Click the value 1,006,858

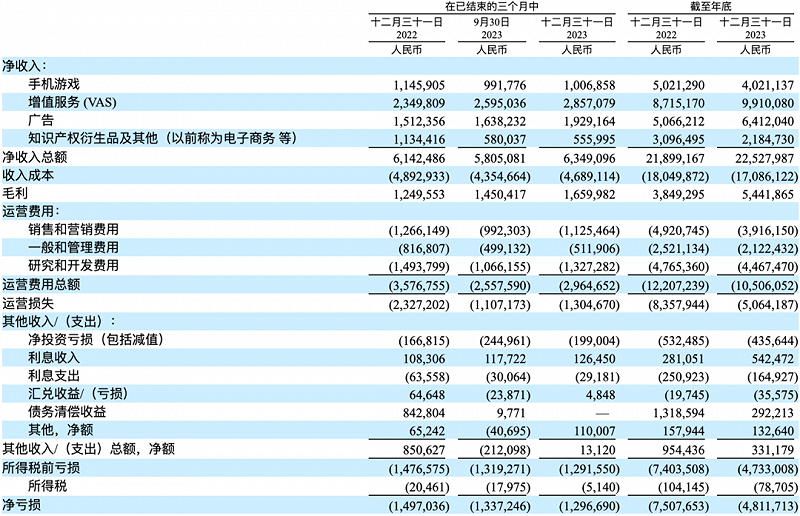[x=589, y=85]
